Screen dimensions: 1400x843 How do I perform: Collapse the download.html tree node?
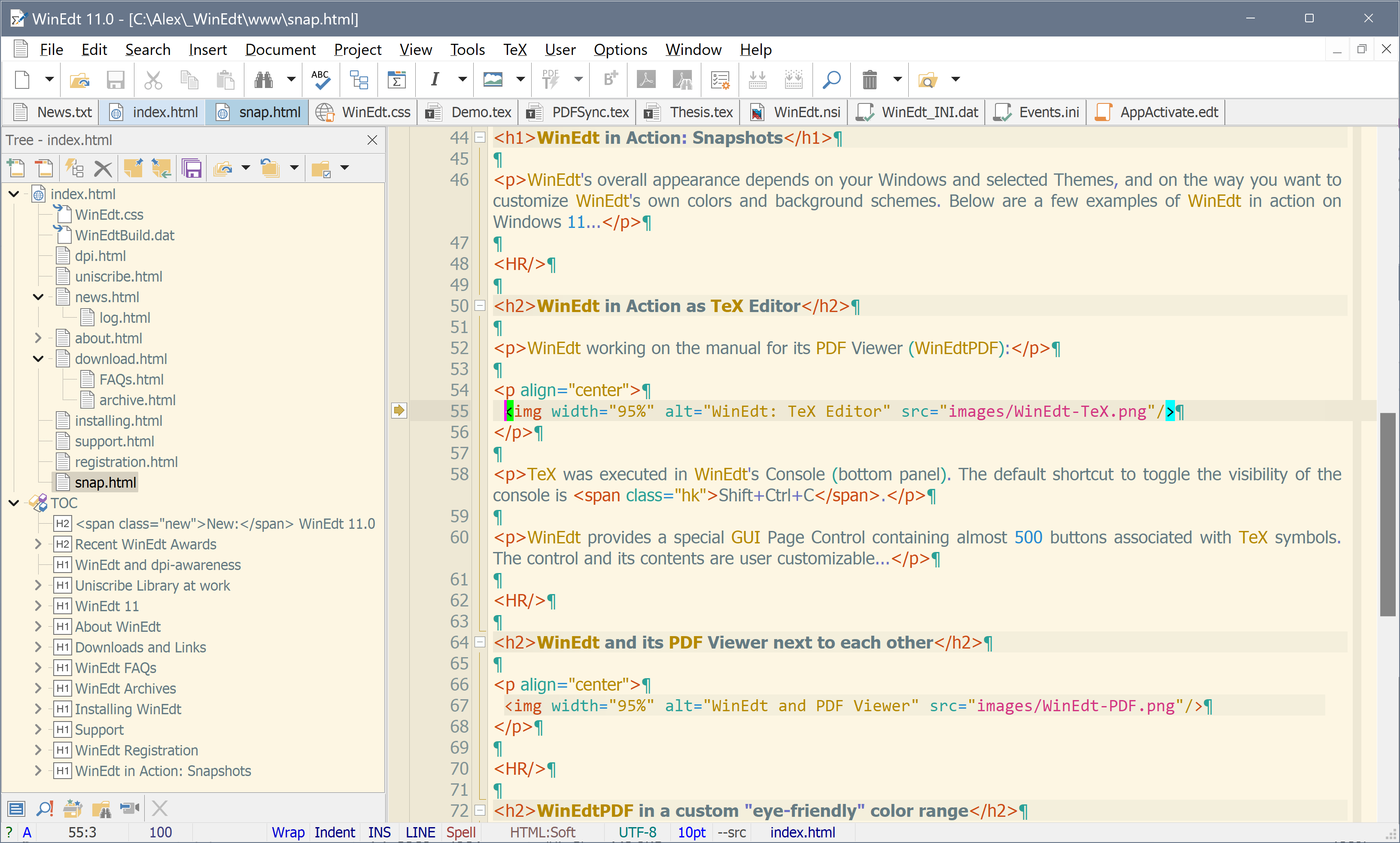pyautogui.click(x=38, y=359)
